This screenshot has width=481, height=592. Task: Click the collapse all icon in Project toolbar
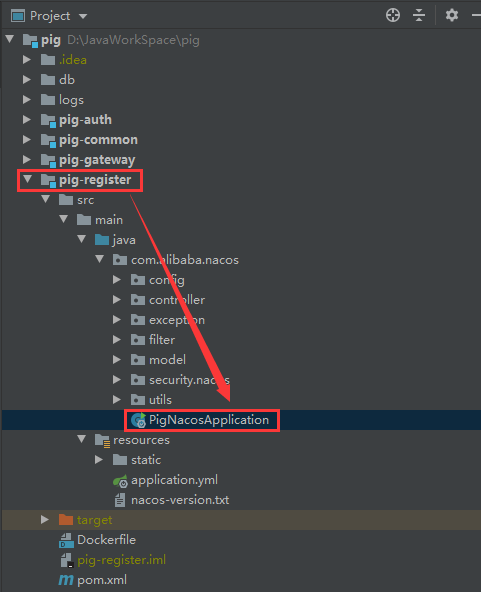pyautogui.click(x=419, y=15)
